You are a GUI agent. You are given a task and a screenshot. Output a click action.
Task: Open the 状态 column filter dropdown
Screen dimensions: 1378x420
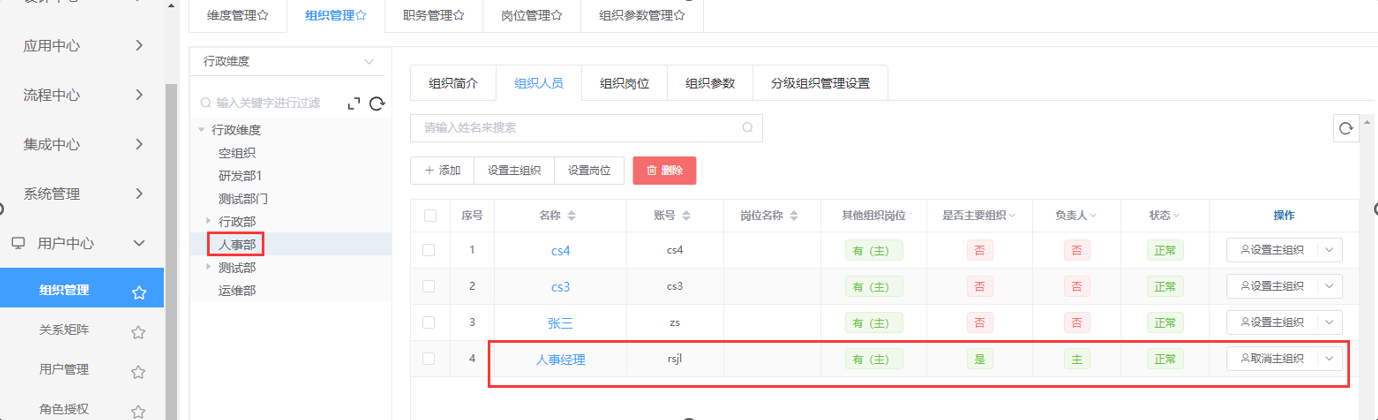[1176, 216]
